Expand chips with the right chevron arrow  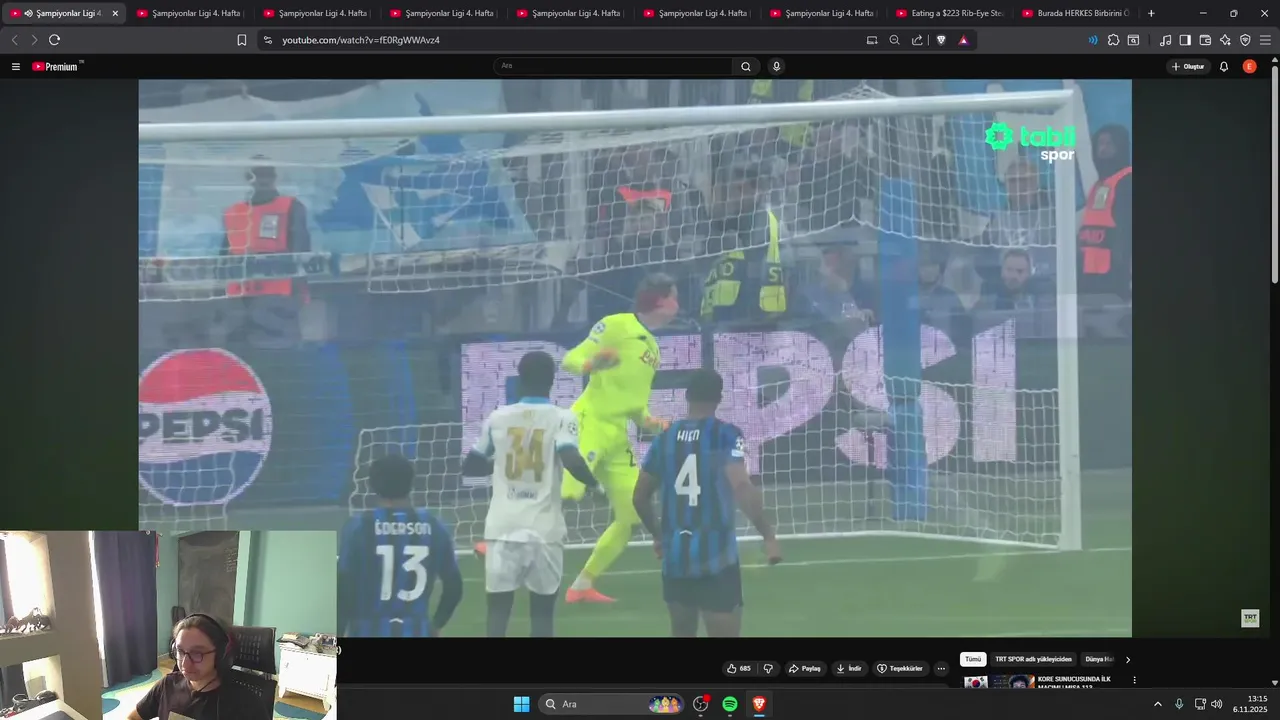pyautogui.click(x=1128, y=659)
